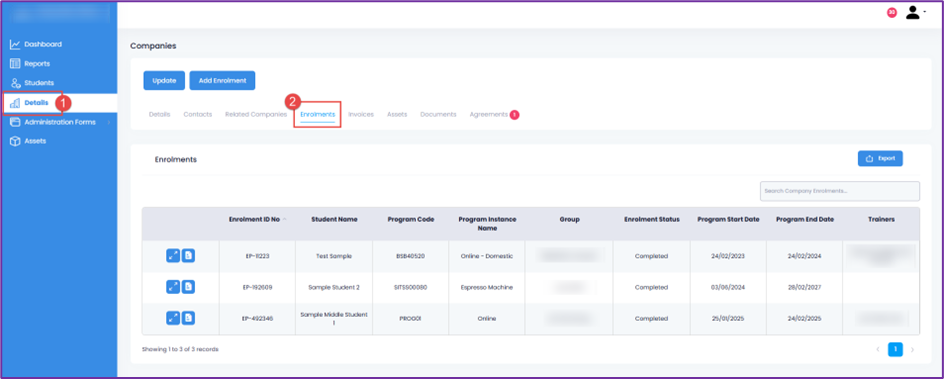Screen dimensions: 944x379
Task: Click student name Sample Middle Student 1
Action: pos(334,319)
